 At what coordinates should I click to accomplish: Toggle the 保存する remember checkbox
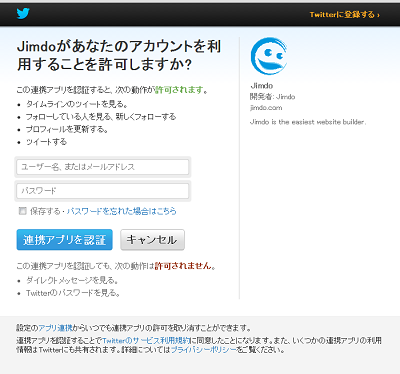click(23, 211)
